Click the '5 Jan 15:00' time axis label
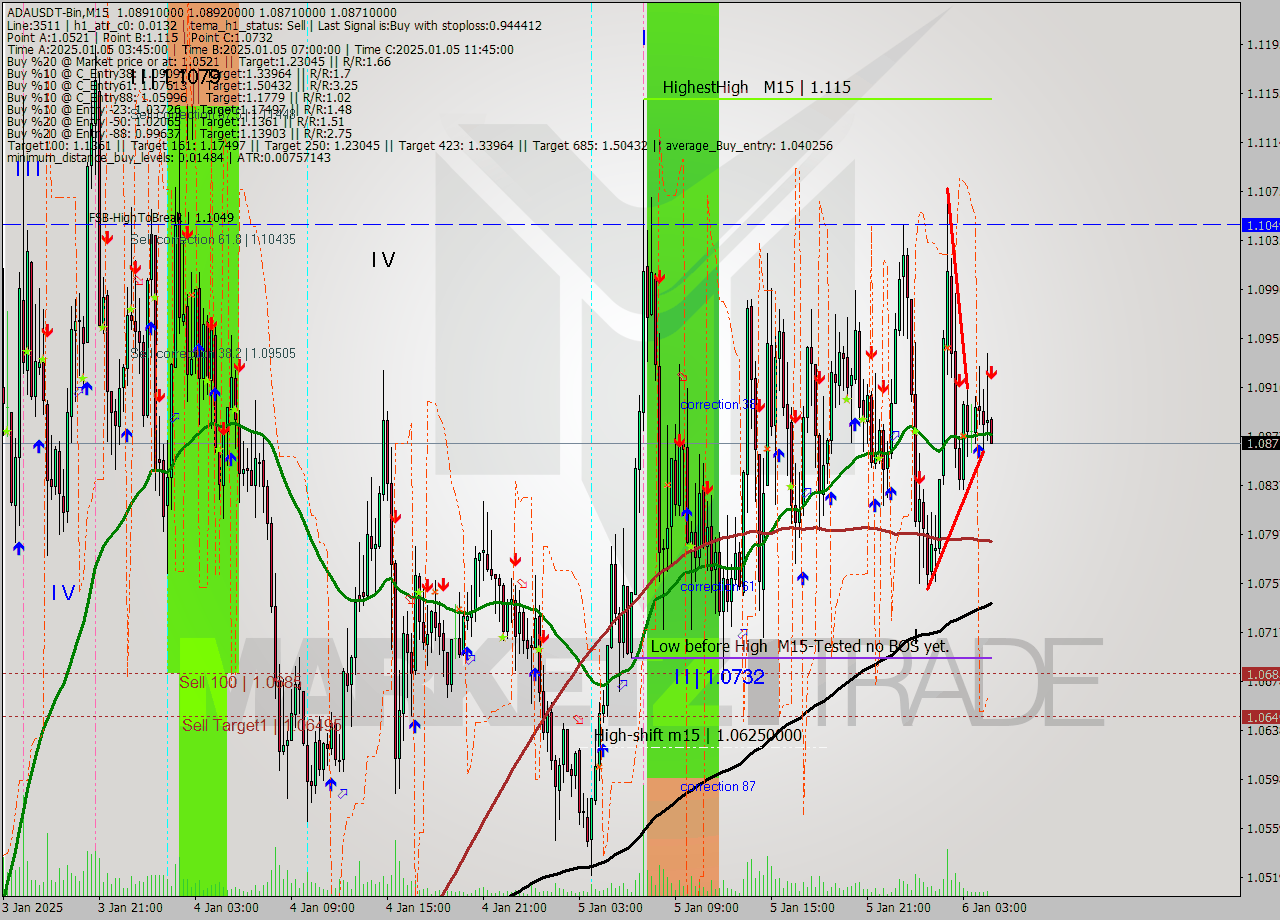The image size is (1280, 920). point(802,908)
